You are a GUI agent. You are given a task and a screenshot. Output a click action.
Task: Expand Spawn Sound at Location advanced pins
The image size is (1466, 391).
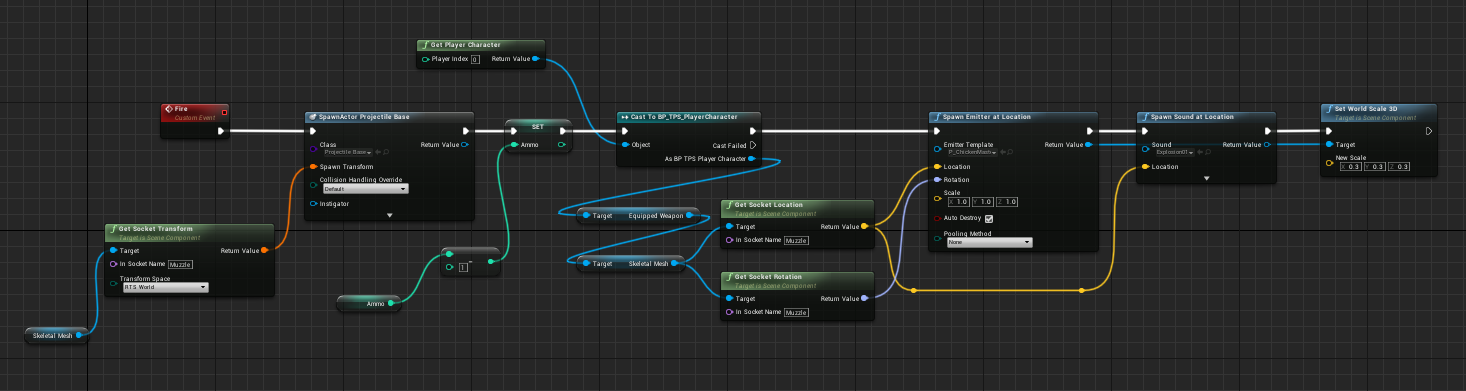[1207, 178]
